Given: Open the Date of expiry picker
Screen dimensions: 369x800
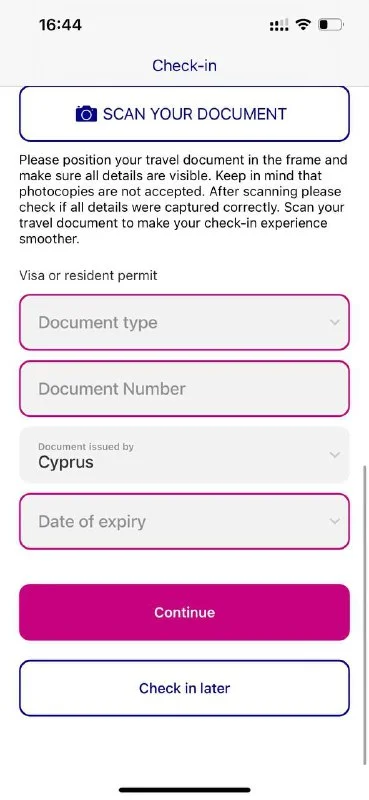Looking at the screenshot, I should coord(184,521).
